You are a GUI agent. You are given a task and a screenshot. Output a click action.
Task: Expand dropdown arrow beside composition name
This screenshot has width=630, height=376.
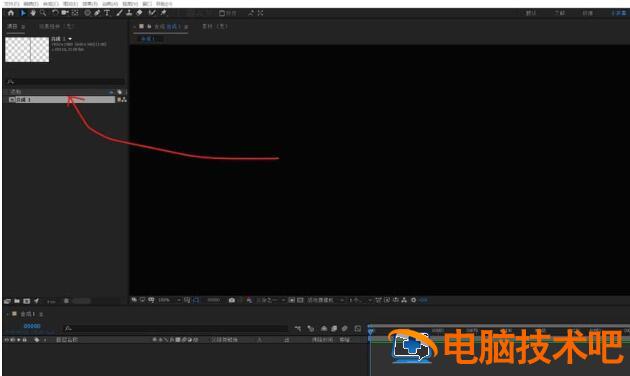click(x=70, y=39)
